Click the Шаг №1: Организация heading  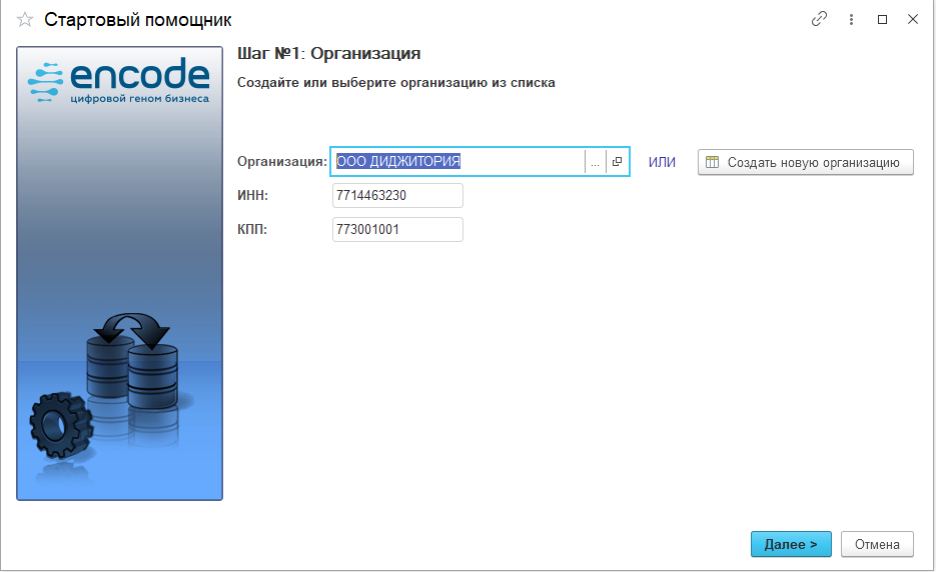pyautogui.click(x=328, y=53)
